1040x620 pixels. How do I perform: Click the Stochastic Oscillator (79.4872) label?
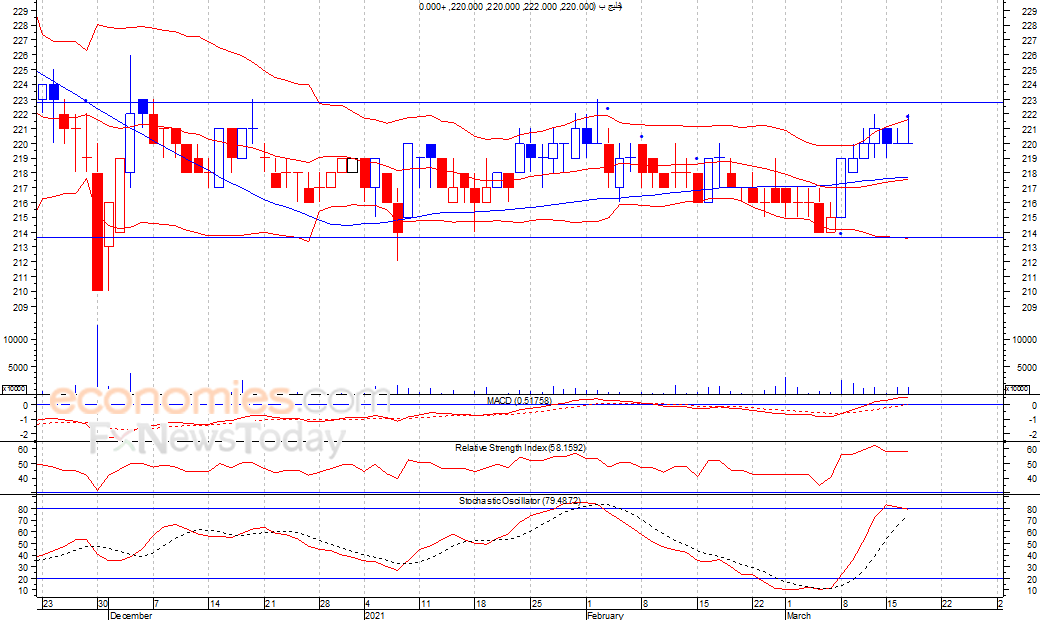[x=520, y=501]
